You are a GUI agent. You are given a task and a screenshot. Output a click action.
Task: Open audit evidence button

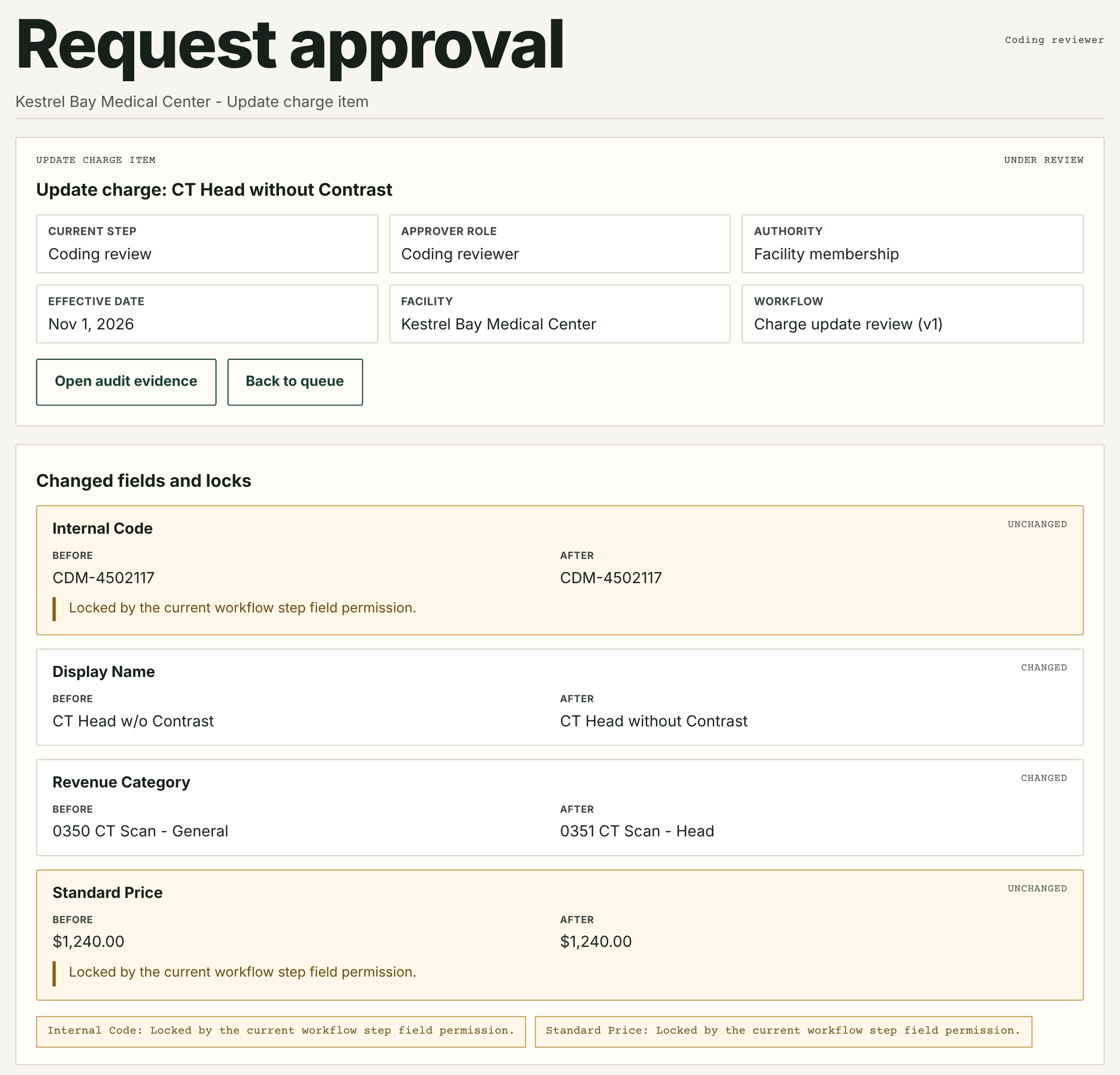click(126, 382)
